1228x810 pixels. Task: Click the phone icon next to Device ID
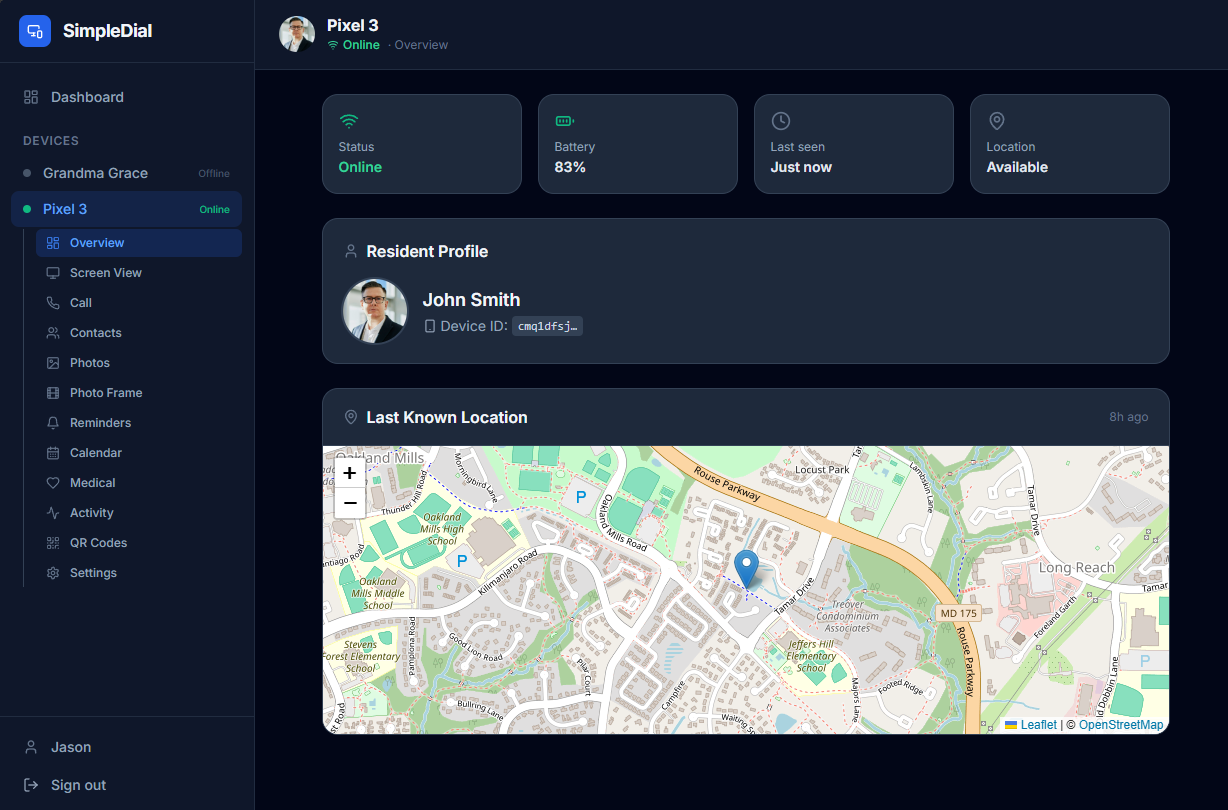coord(430,326)
